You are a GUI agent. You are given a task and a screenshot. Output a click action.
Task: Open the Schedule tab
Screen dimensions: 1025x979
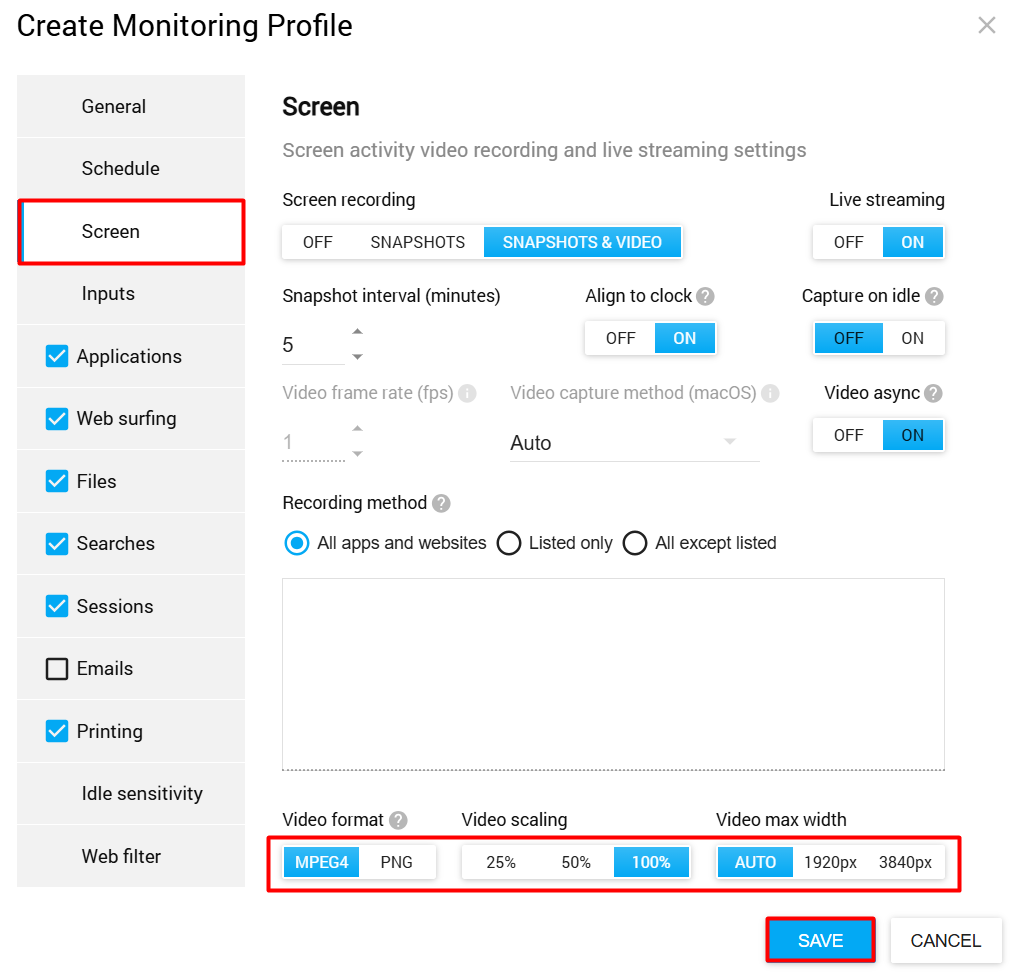[121, 169]
